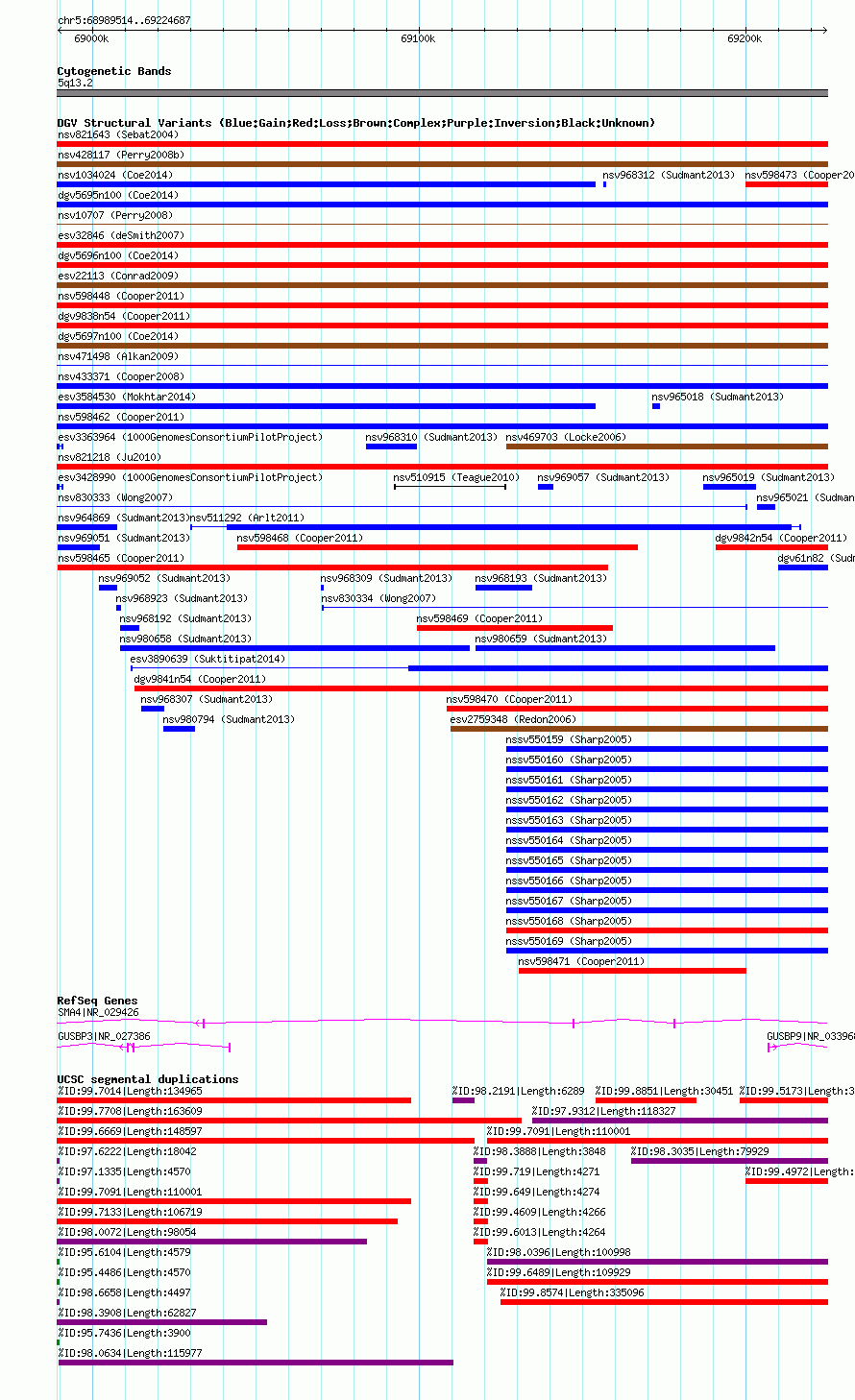
Task: Click the nsv968307 (Sudmant2013) label
Action: [207, 699]
